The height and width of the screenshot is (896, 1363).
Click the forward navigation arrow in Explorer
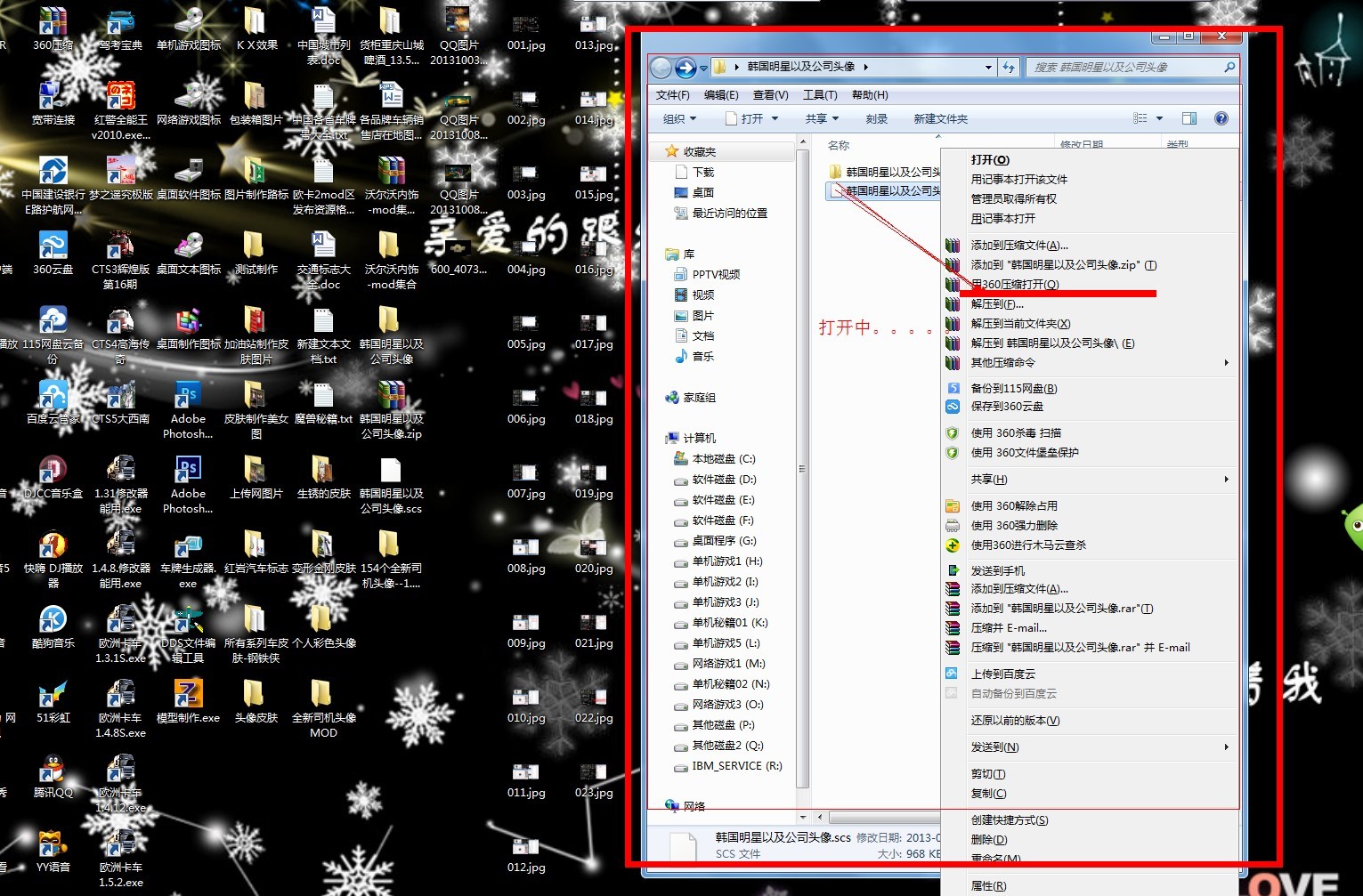tap(686, 68)
